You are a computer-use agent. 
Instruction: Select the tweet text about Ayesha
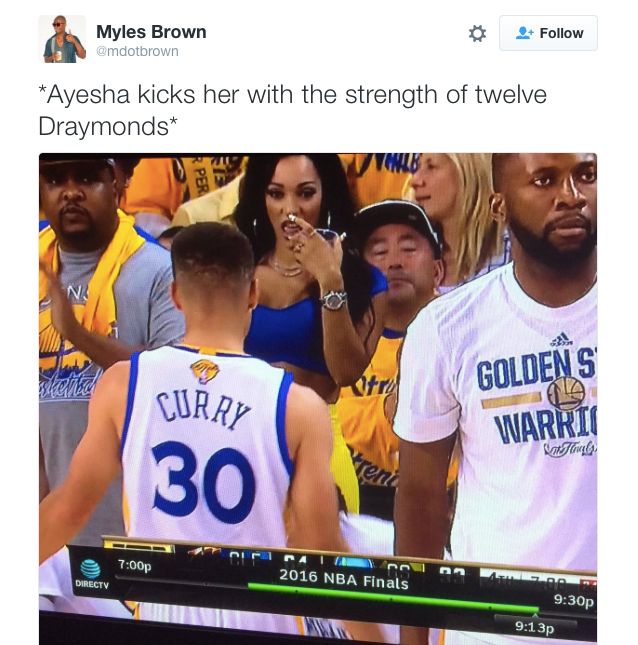pos(292,110)
